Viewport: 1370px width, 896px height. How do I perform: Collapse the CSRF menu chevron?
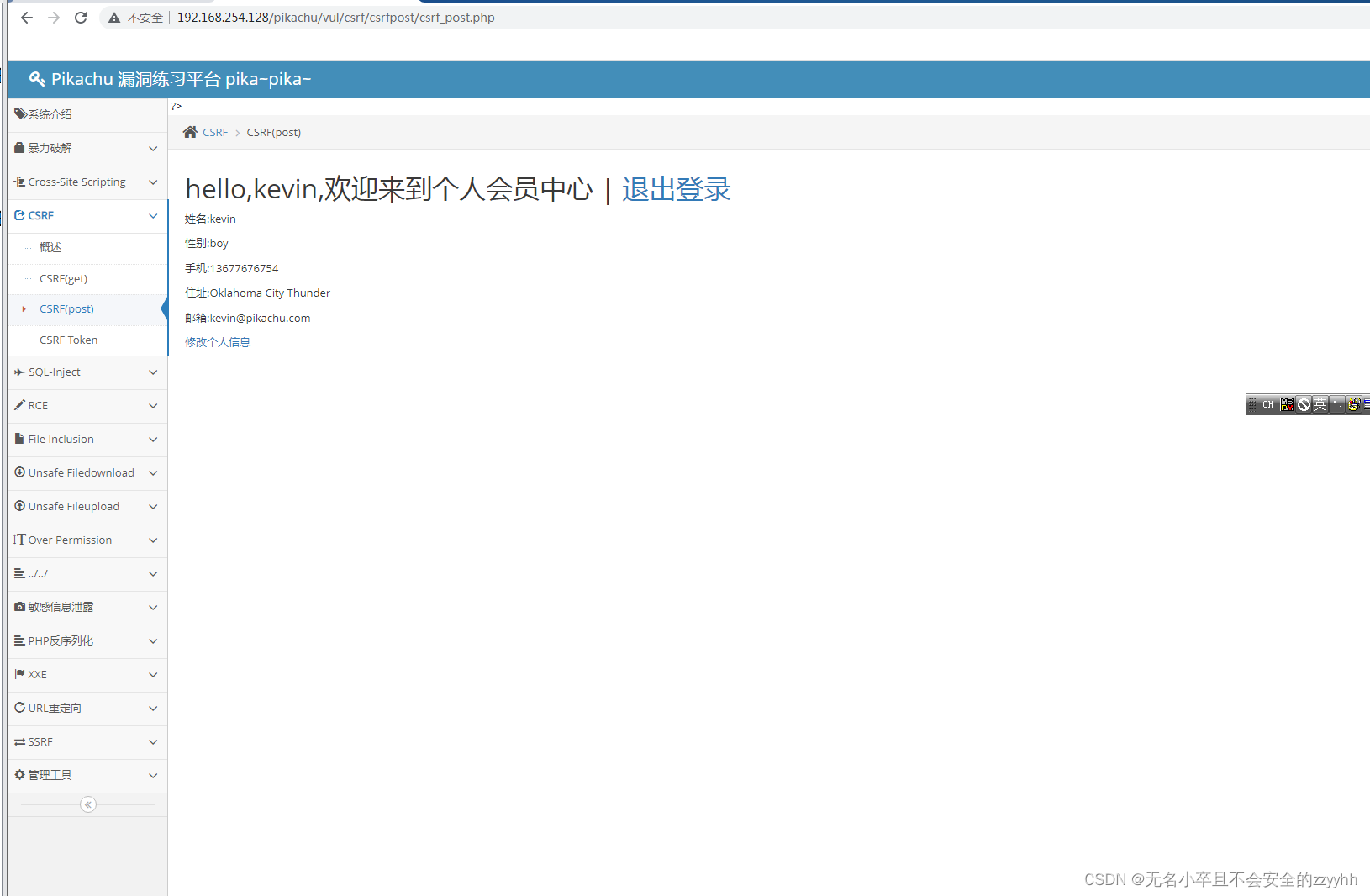pyautogui.click(x=153, y=216)
